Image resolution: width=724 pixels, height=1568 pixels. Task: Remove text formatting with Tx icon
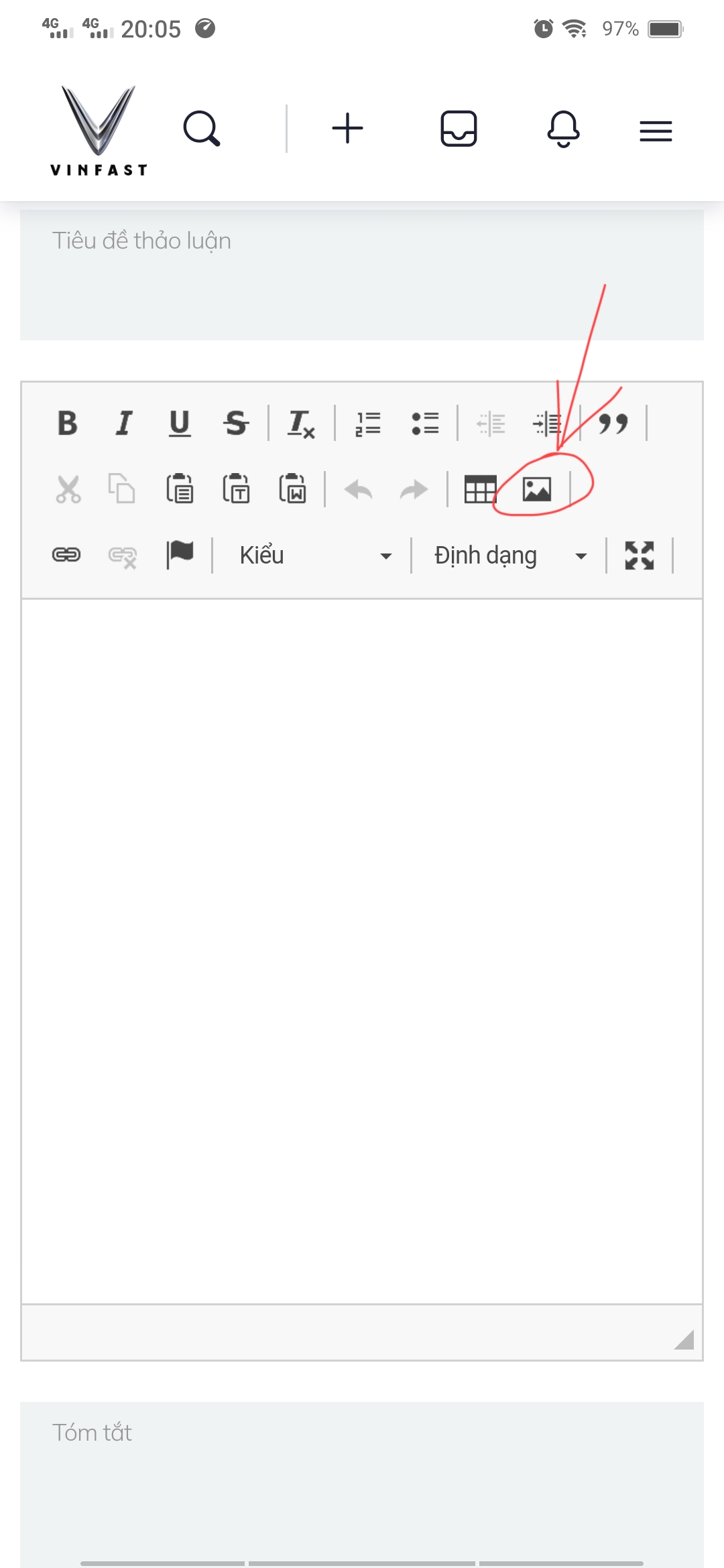click(x=301, y=423)
